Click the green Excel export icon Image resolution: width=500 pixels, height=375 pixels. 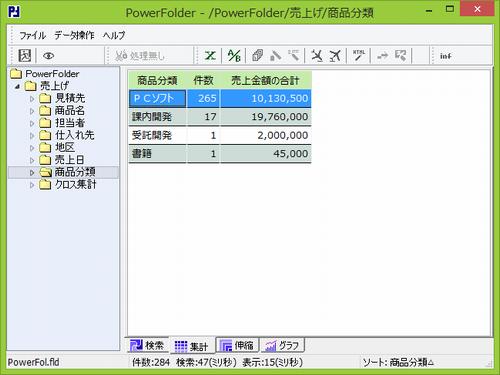coord(210,55)
